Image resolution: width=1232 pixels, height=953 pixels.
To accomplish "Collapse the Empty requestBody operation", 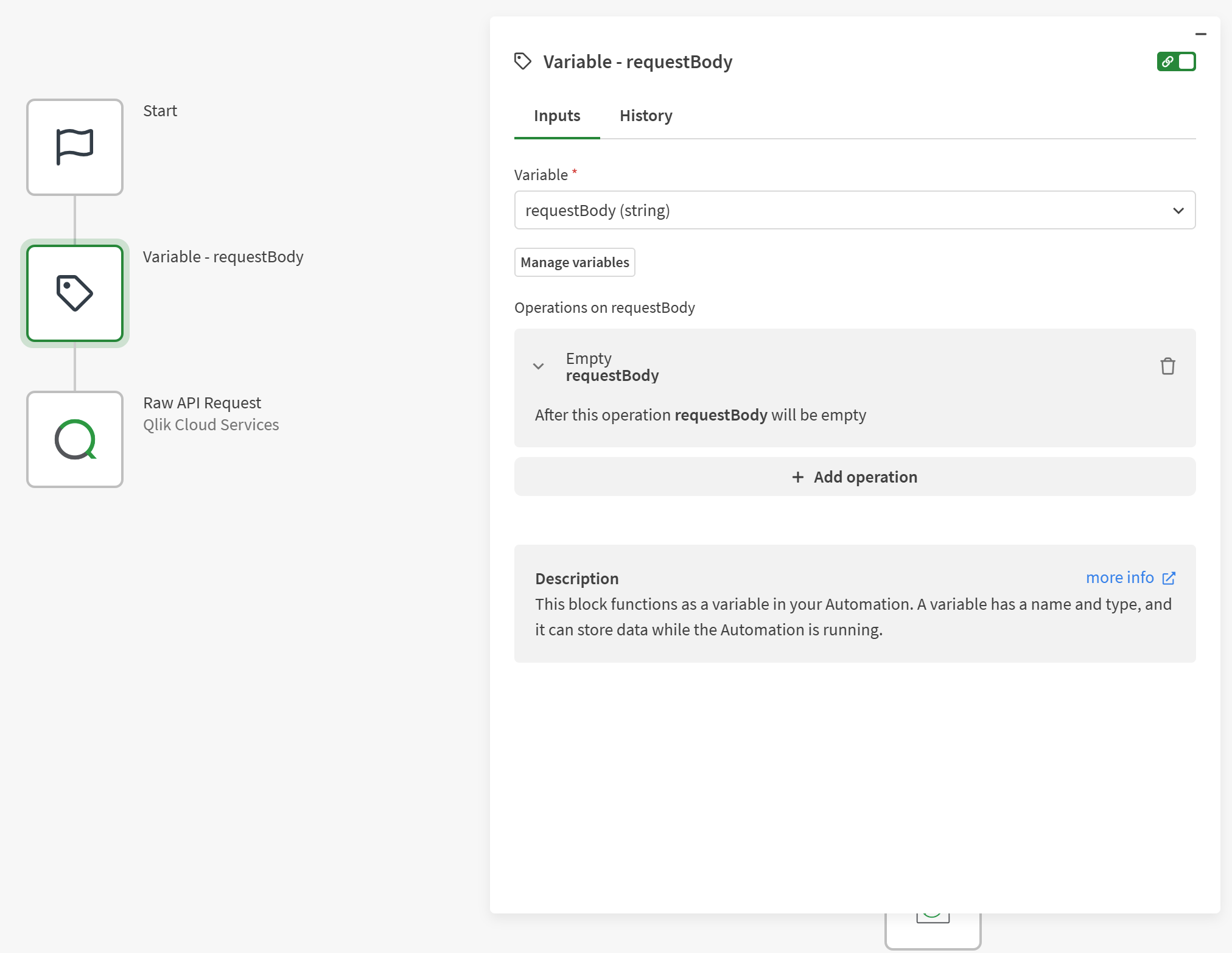I will [x=538, y=366].
